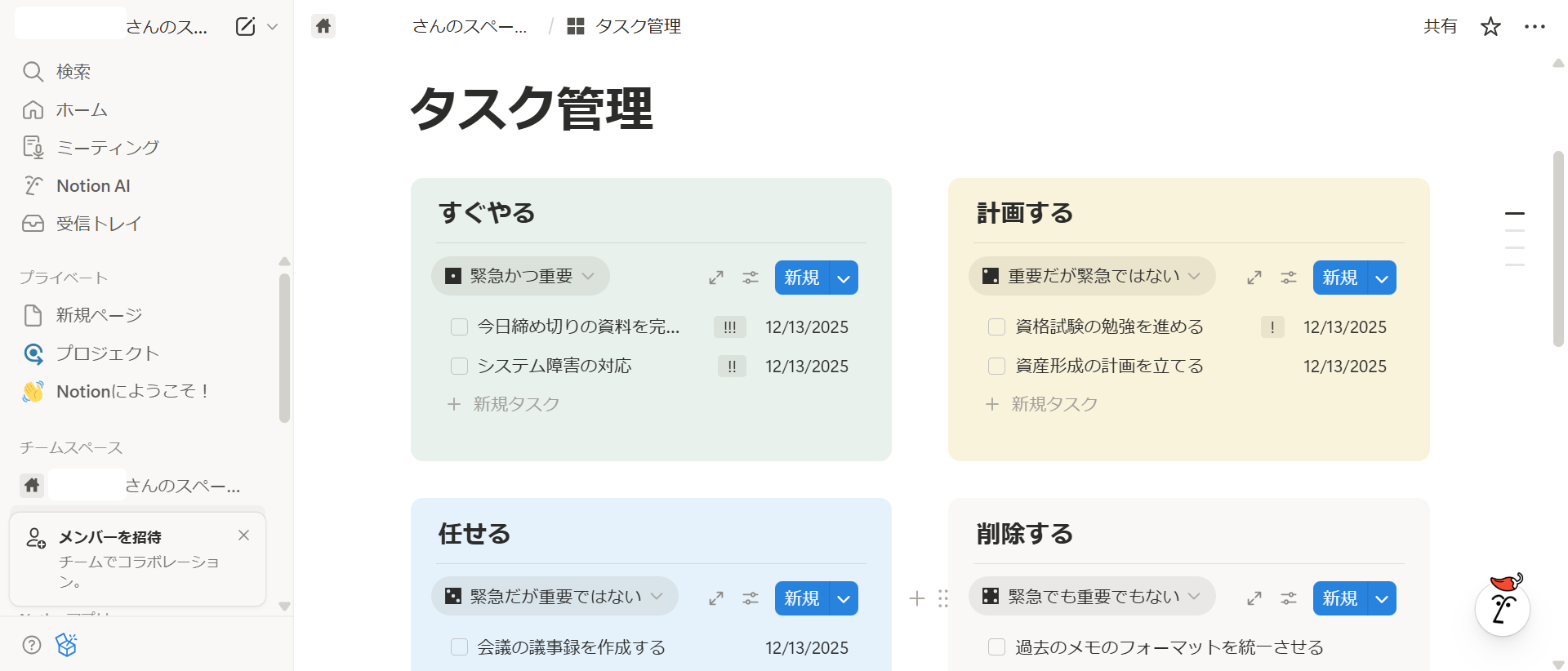The height and width of the screenshot is (671, 1568).
Task: Click workspace breadcrumb さんのスペー...
Action: click(470, 26)
